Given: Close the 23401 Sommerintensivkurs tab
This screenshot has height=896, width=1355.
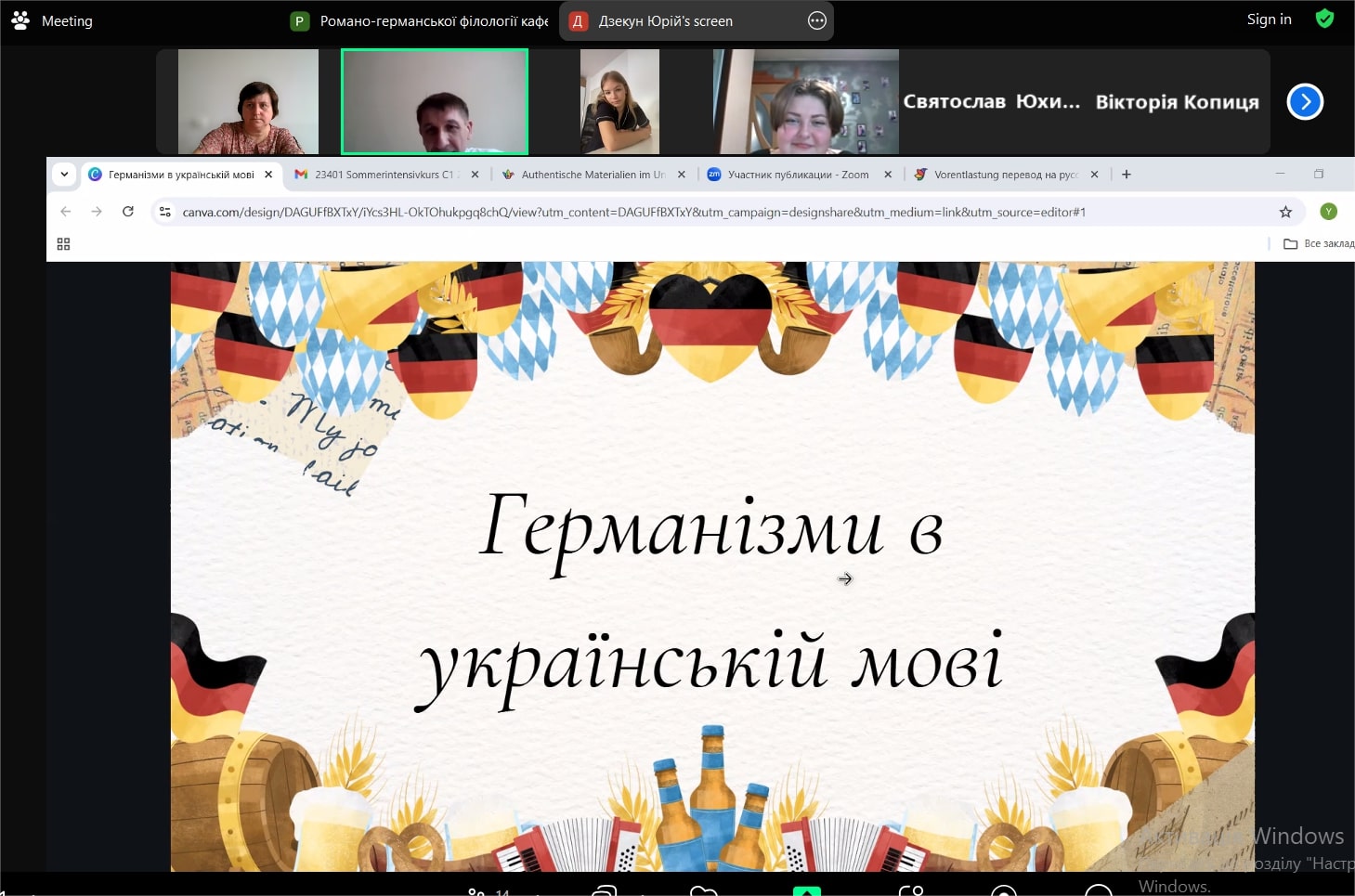Looking at the screenshot, I should pyautogui.click(x=475, y=175).
